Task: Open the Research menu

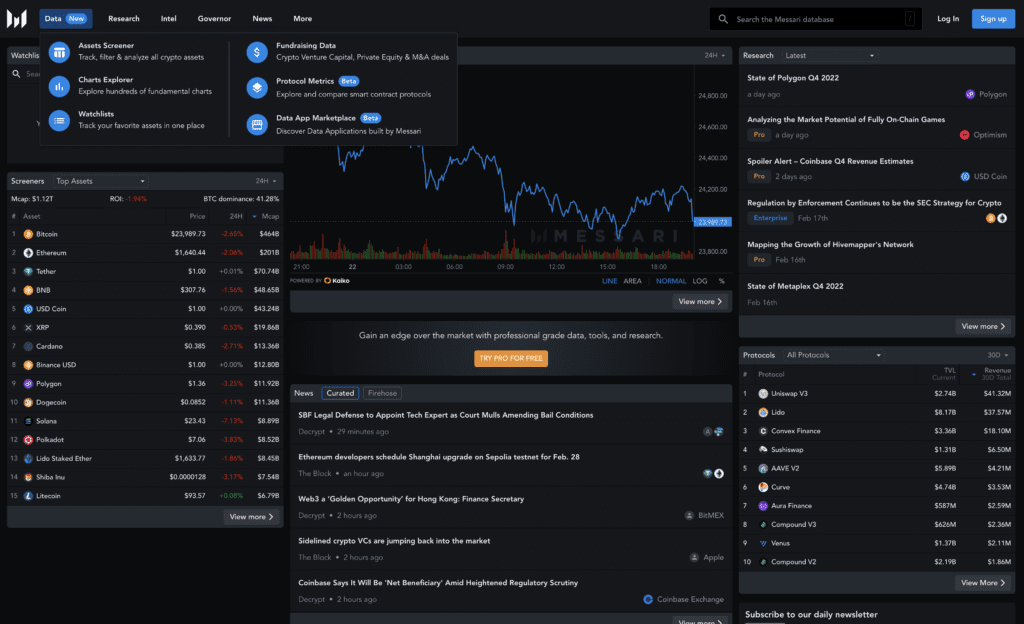Action: (x=123, y=19)
